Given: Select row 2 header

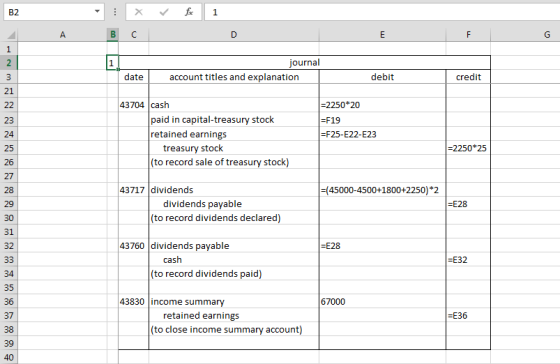Looking at the screenshot, I should 9,63.
